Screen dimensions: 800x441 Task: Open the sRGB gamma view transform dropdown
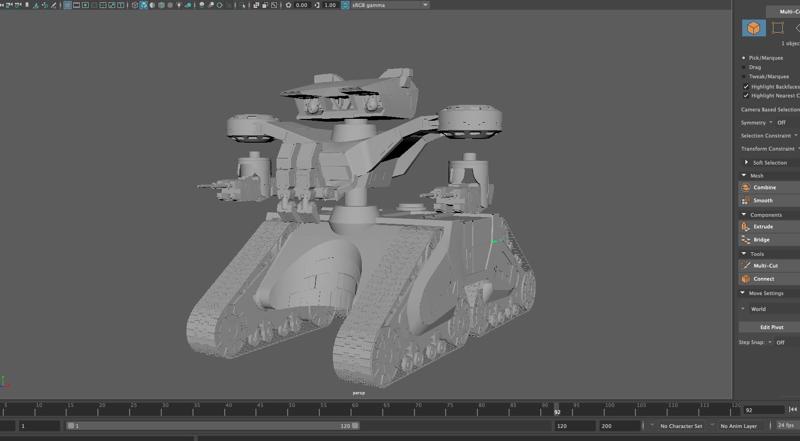point(390,5)
